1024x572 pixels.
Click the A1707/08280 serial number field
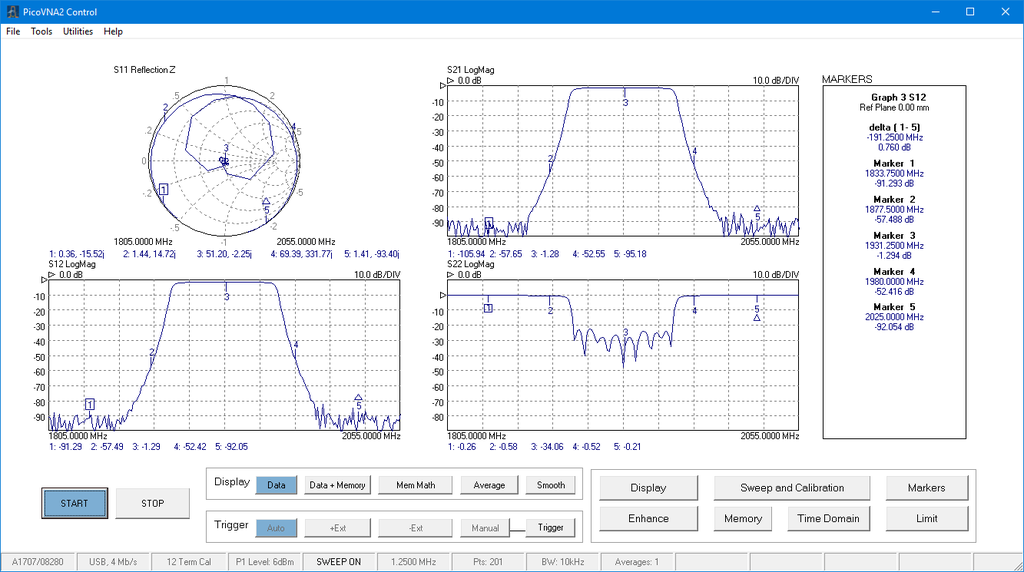tap(38, 562)
